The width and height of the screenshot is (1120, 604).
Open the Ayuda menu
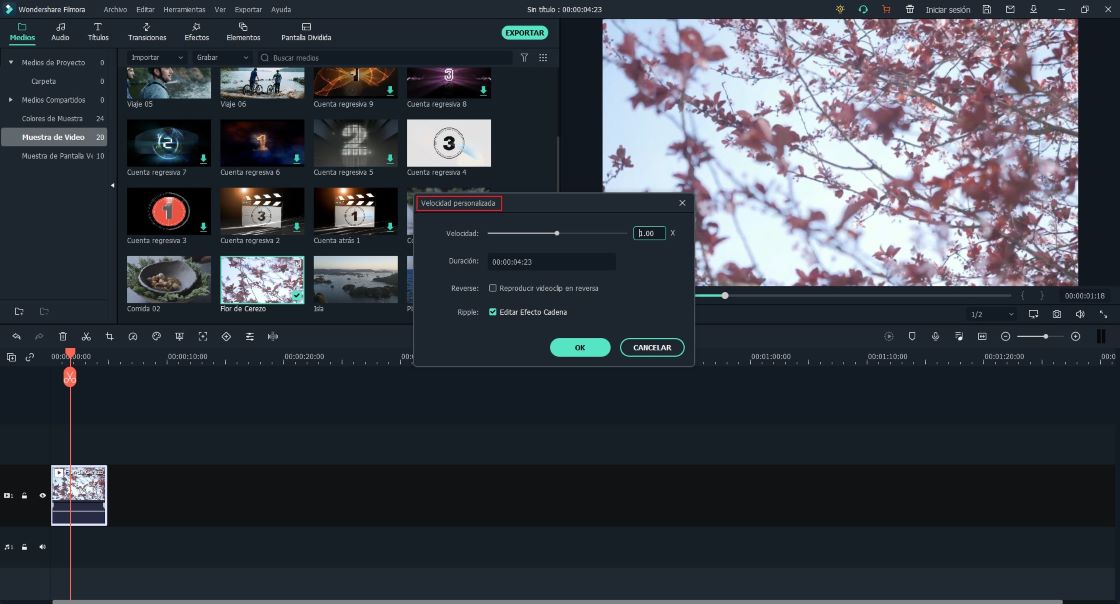pos(281,9)
